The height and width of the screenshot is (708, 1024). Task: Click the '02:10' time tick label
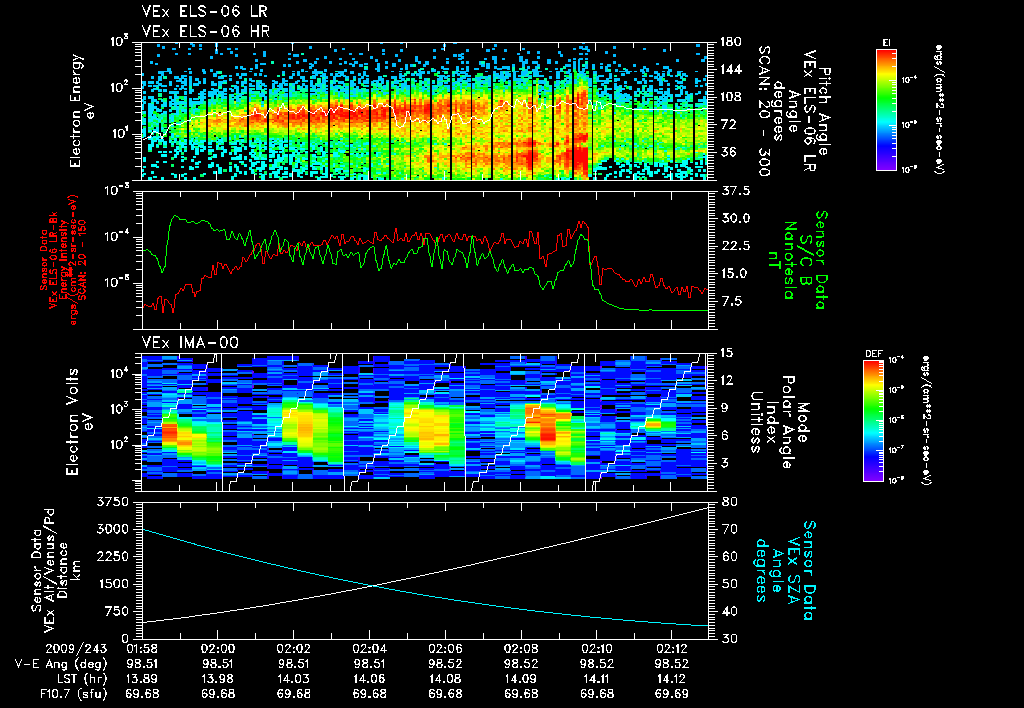[597, 649]
